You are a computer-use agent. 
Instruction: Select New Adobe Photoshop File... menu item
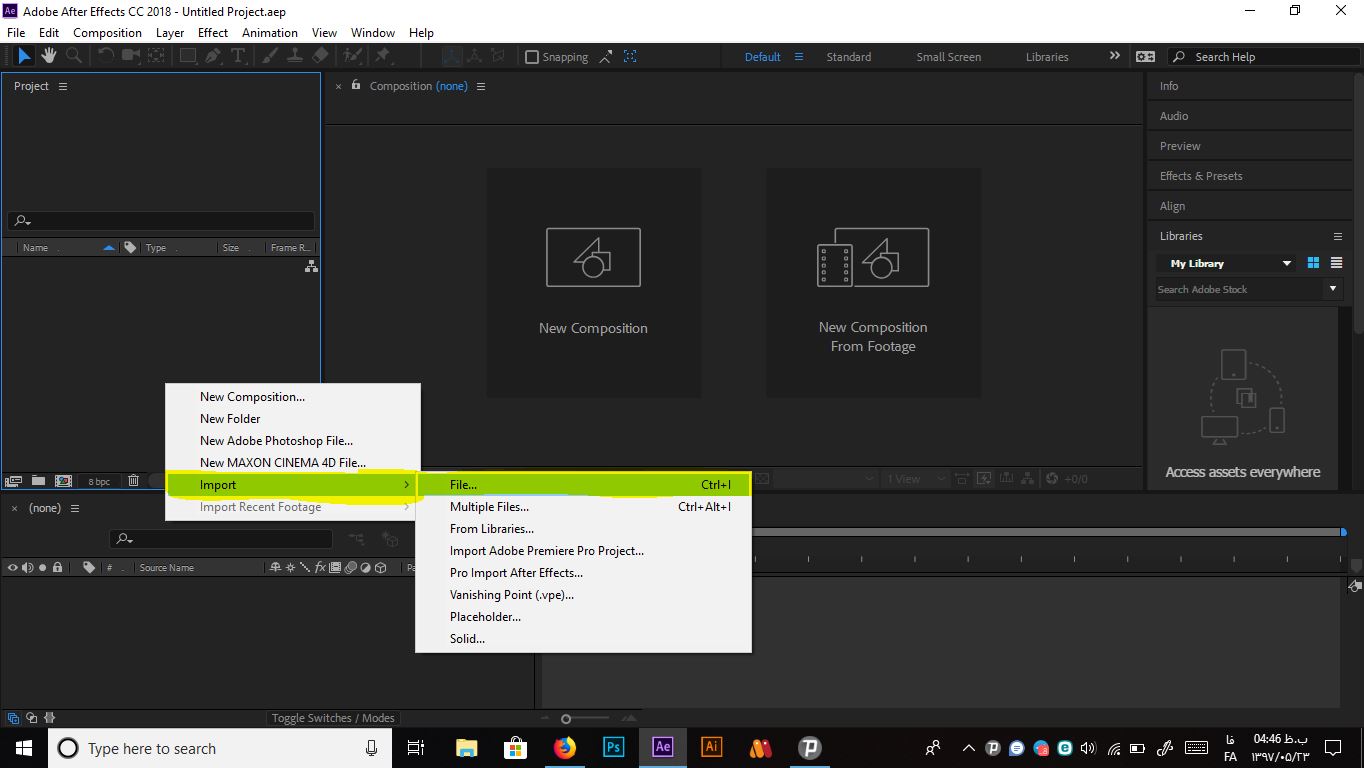(x=293, y=441)
